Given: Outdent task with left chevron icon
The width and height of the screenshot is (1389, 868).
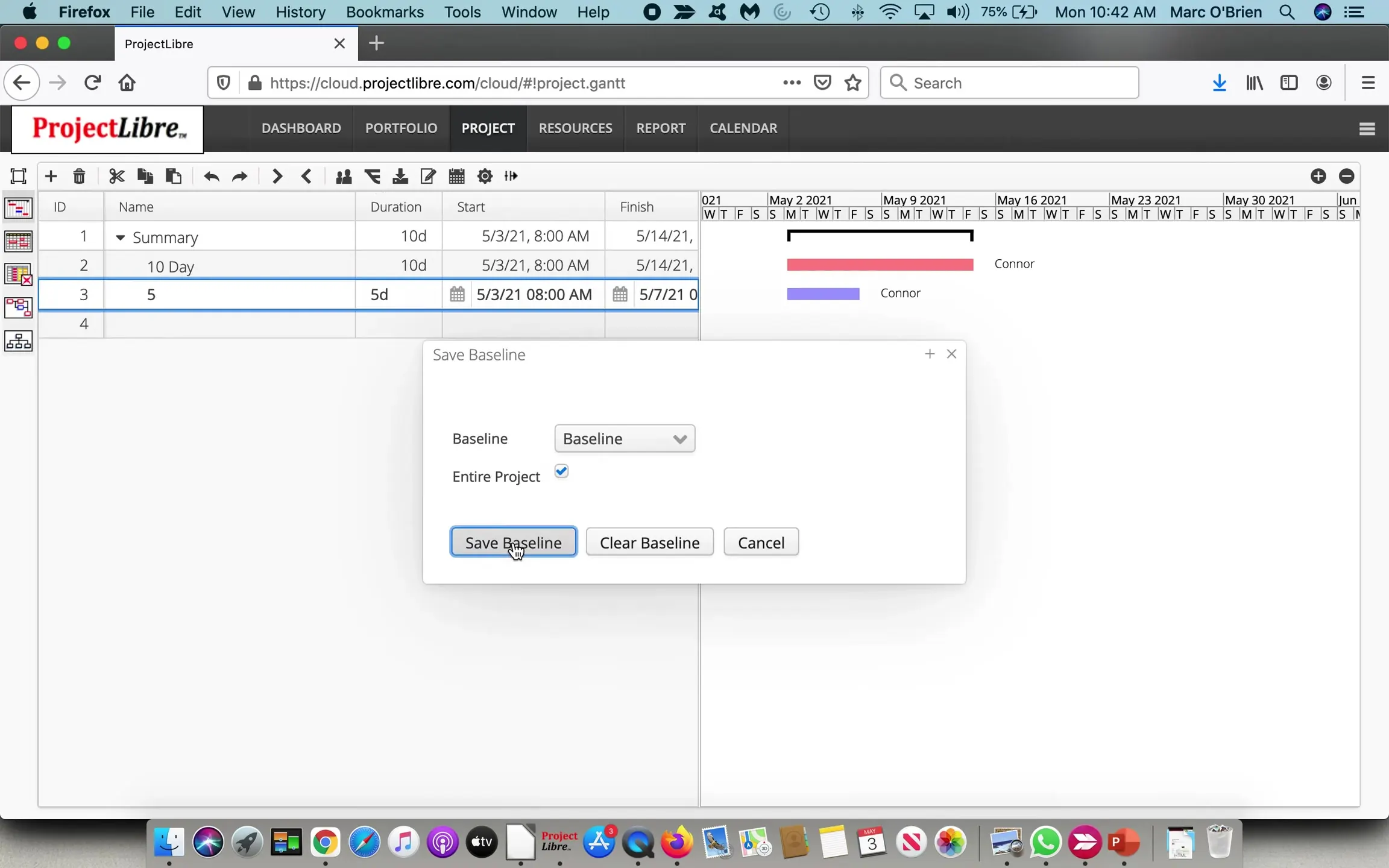Looking at the screenshot, I should pyautogui.click(x=306, y=176).
